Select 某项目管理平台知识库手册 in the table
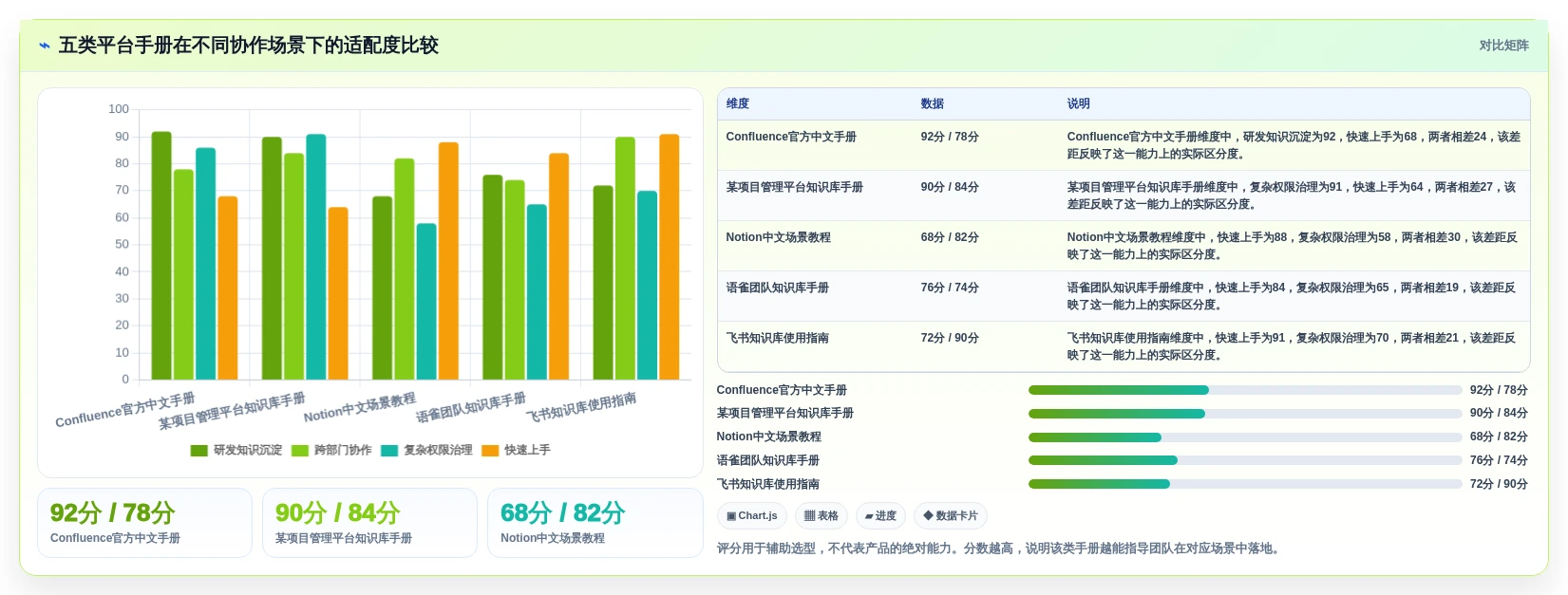Image resolution: width=1568 pixels, height=595 pixels. [x=794, y=187]
